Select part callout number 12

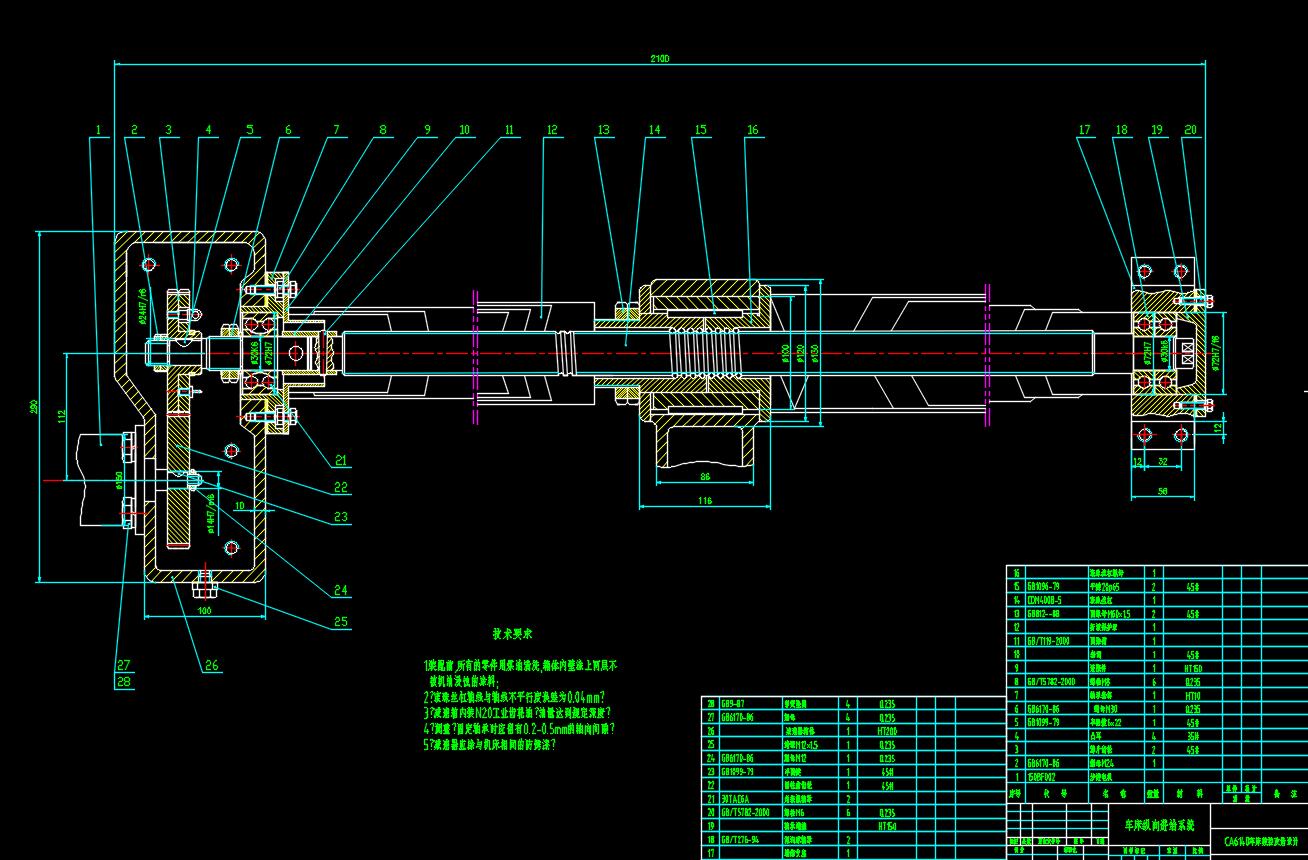pyautogui.click(x=551, y=130)
